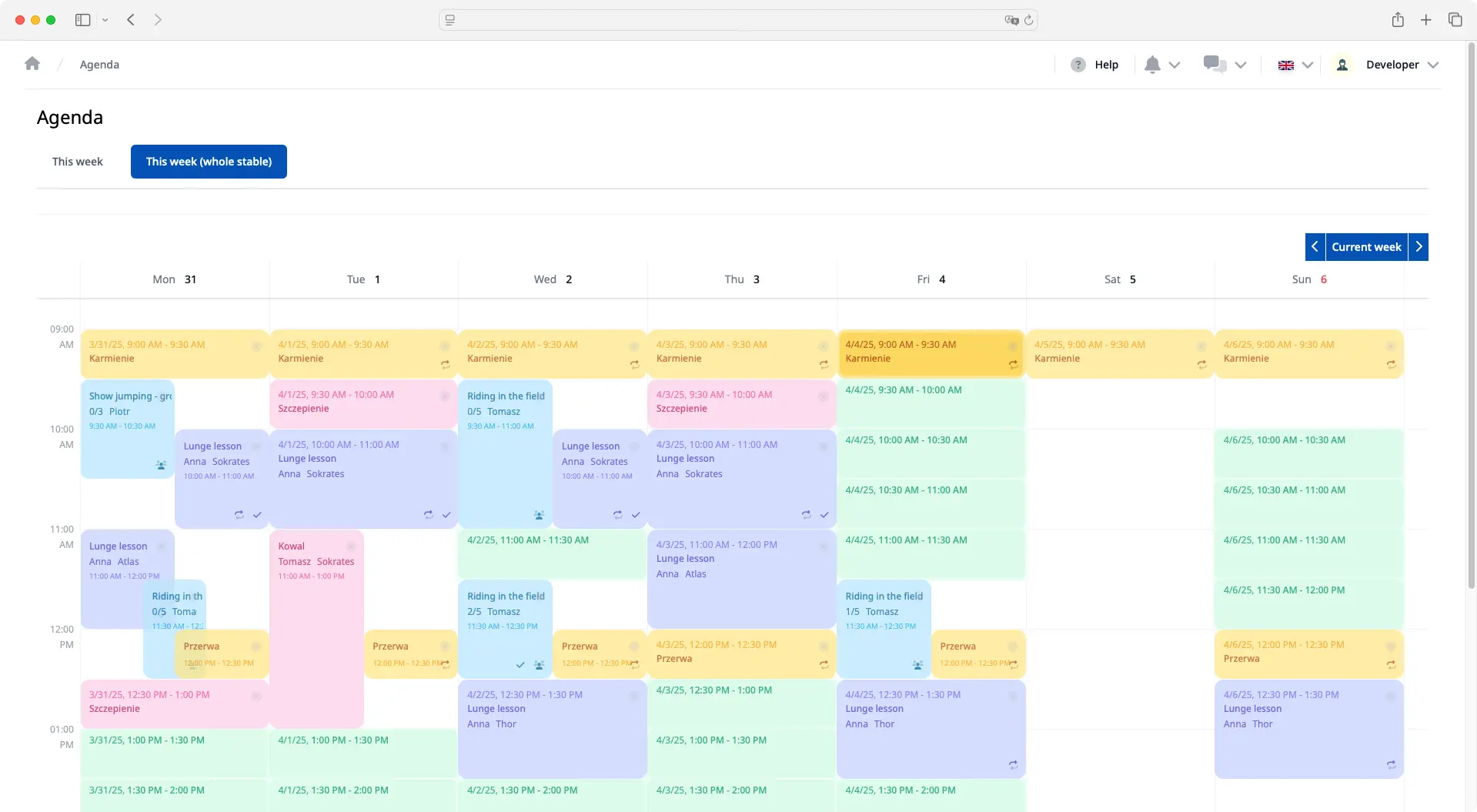This screenshot has height=812, width=1477.
Task: Switch to the This week tab
Action: [77, 162]
